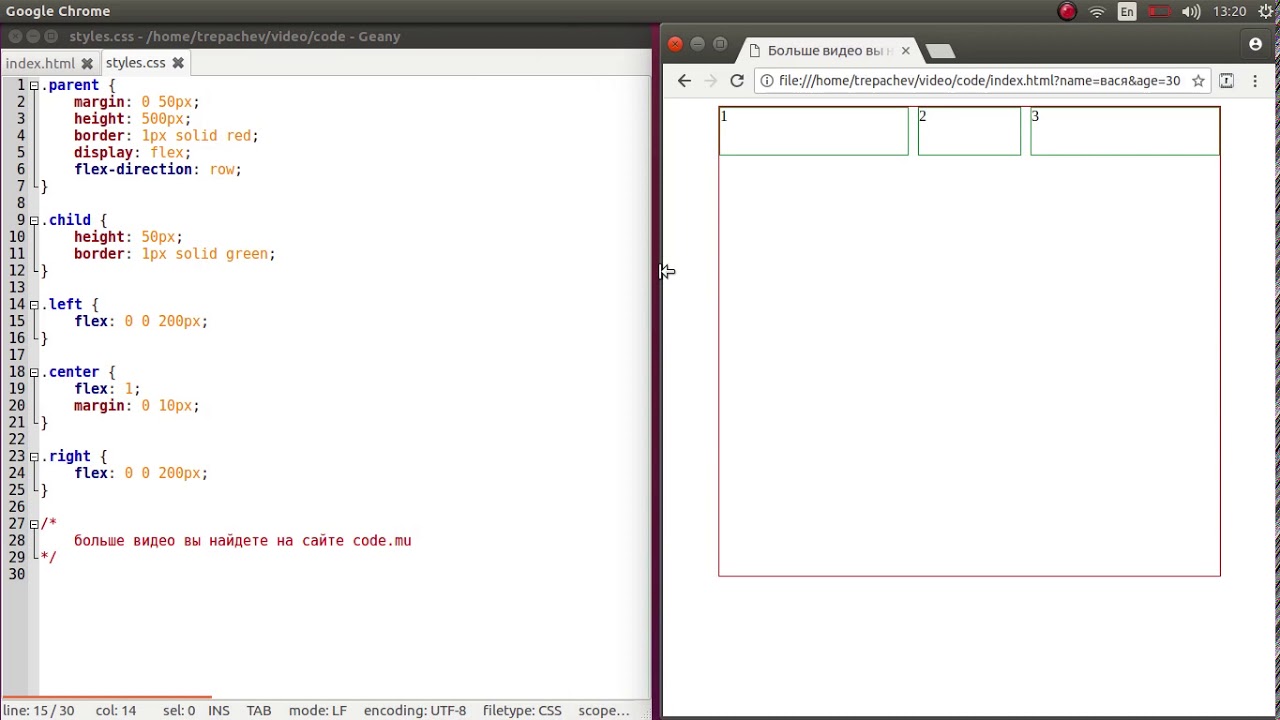The image size is (1280, 720).
Task: Close the Chrome window
Action: pyautogui.click(x=675, y=44)
